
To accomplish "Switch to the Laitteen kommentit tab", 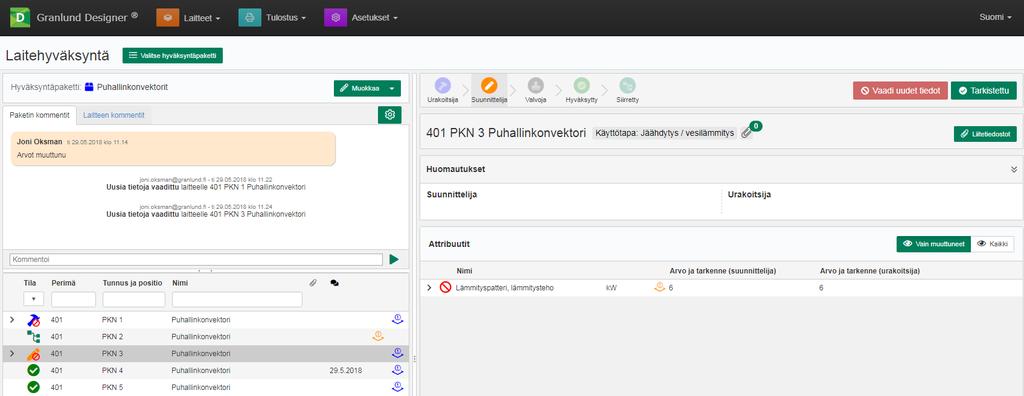I will pyautogui.click(x=114, y=115).
